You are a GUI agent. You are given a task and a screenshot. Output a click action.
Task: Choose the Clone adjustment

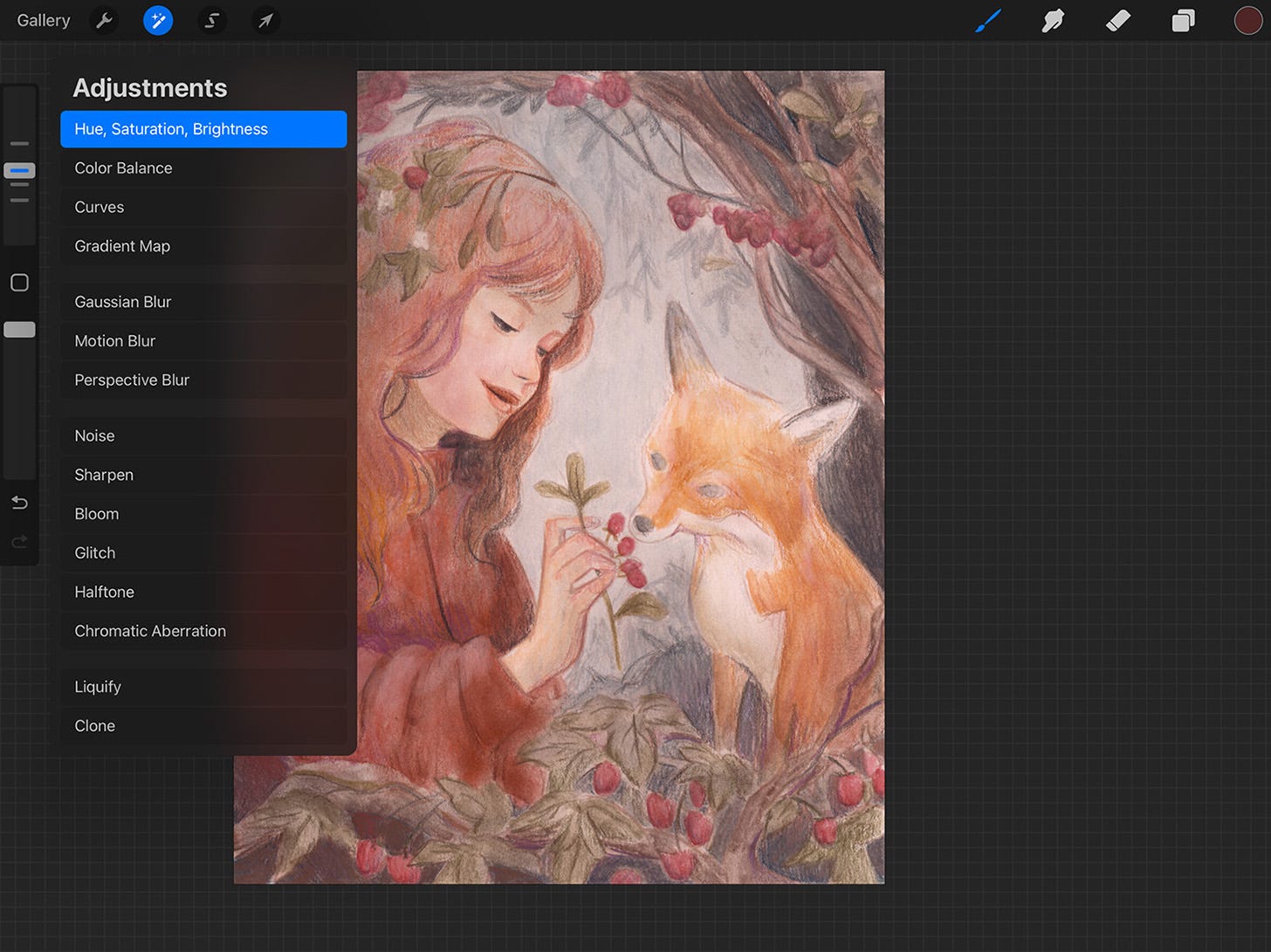click(x=94, y=725)
